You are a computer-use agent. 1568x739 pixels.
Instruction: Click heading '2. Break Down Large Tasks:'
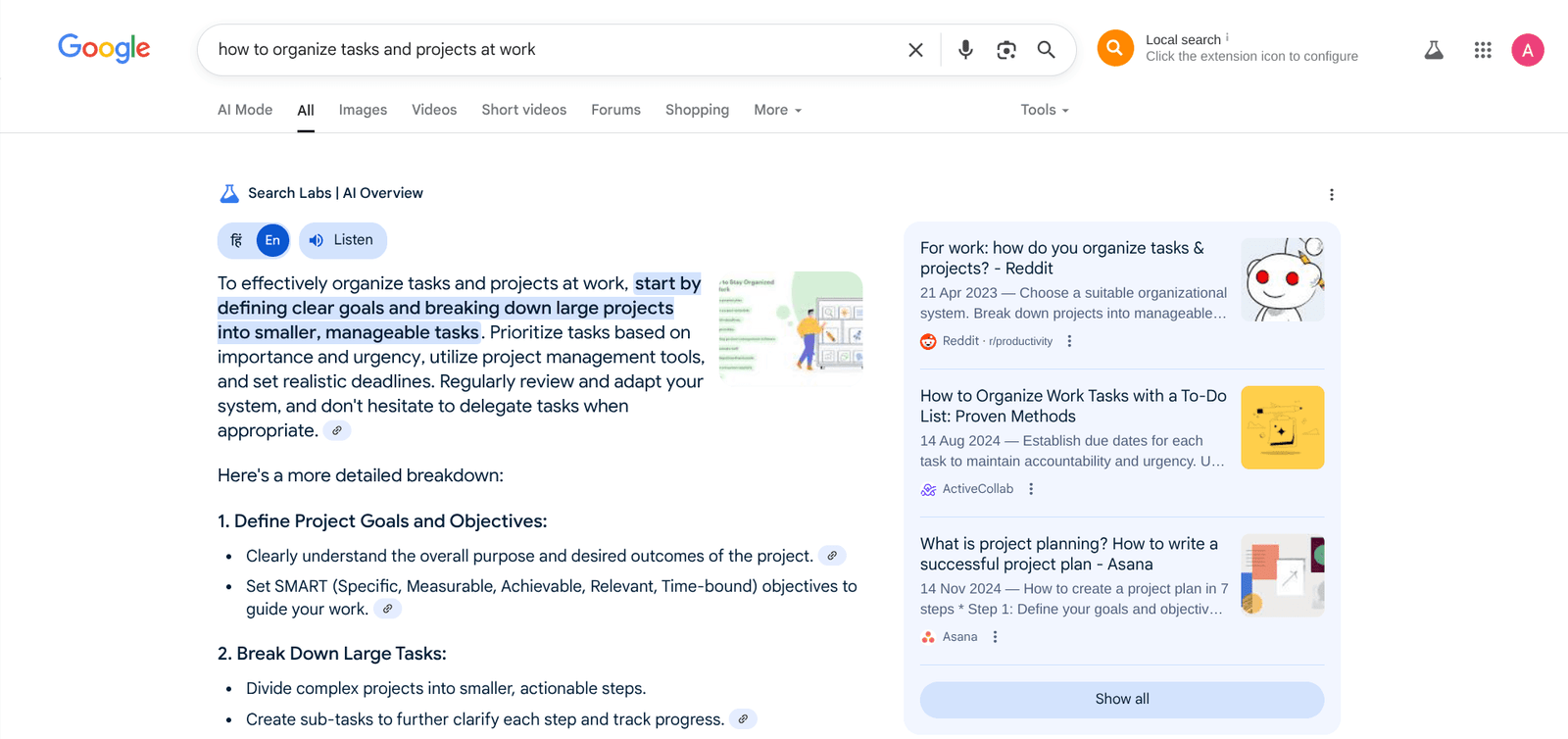tap(332, 654)
